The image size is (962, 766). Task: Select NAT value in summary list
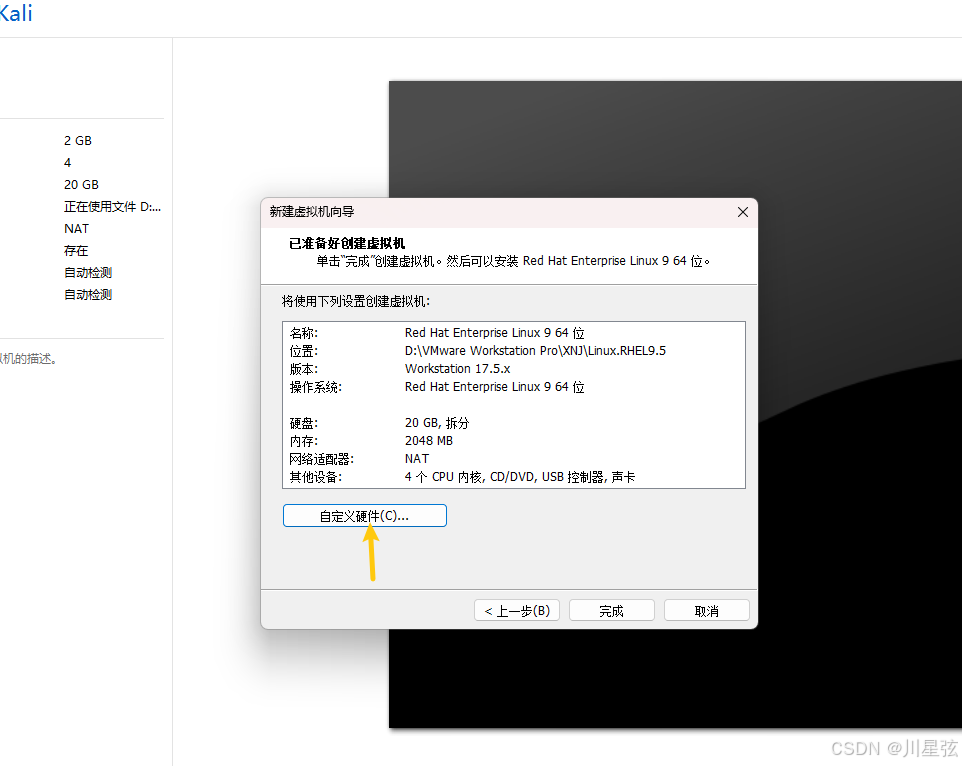click(x=417, y=459)
